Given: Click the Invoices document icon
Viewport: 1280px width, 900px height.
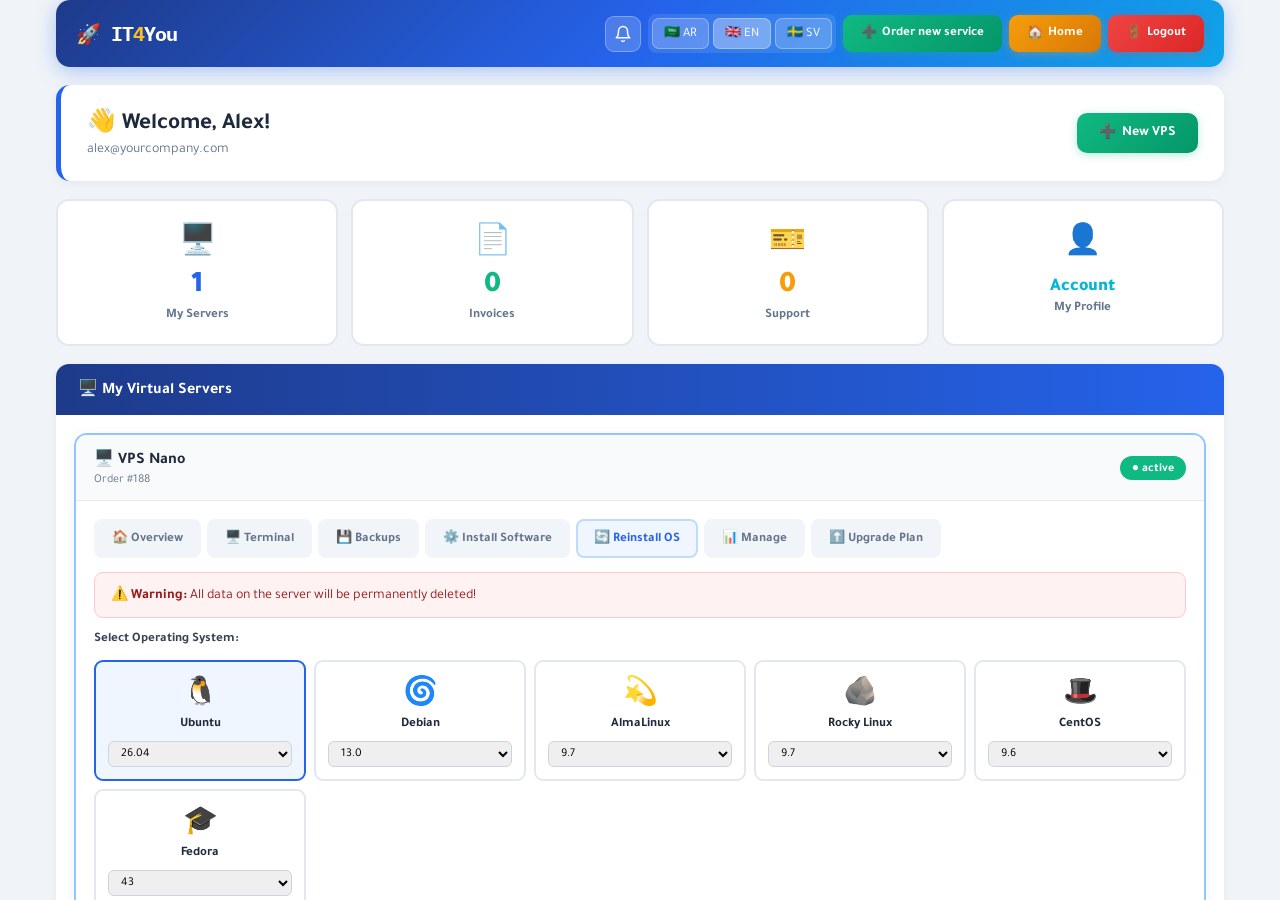Looking at the screenshot, I should click(492, 239).
